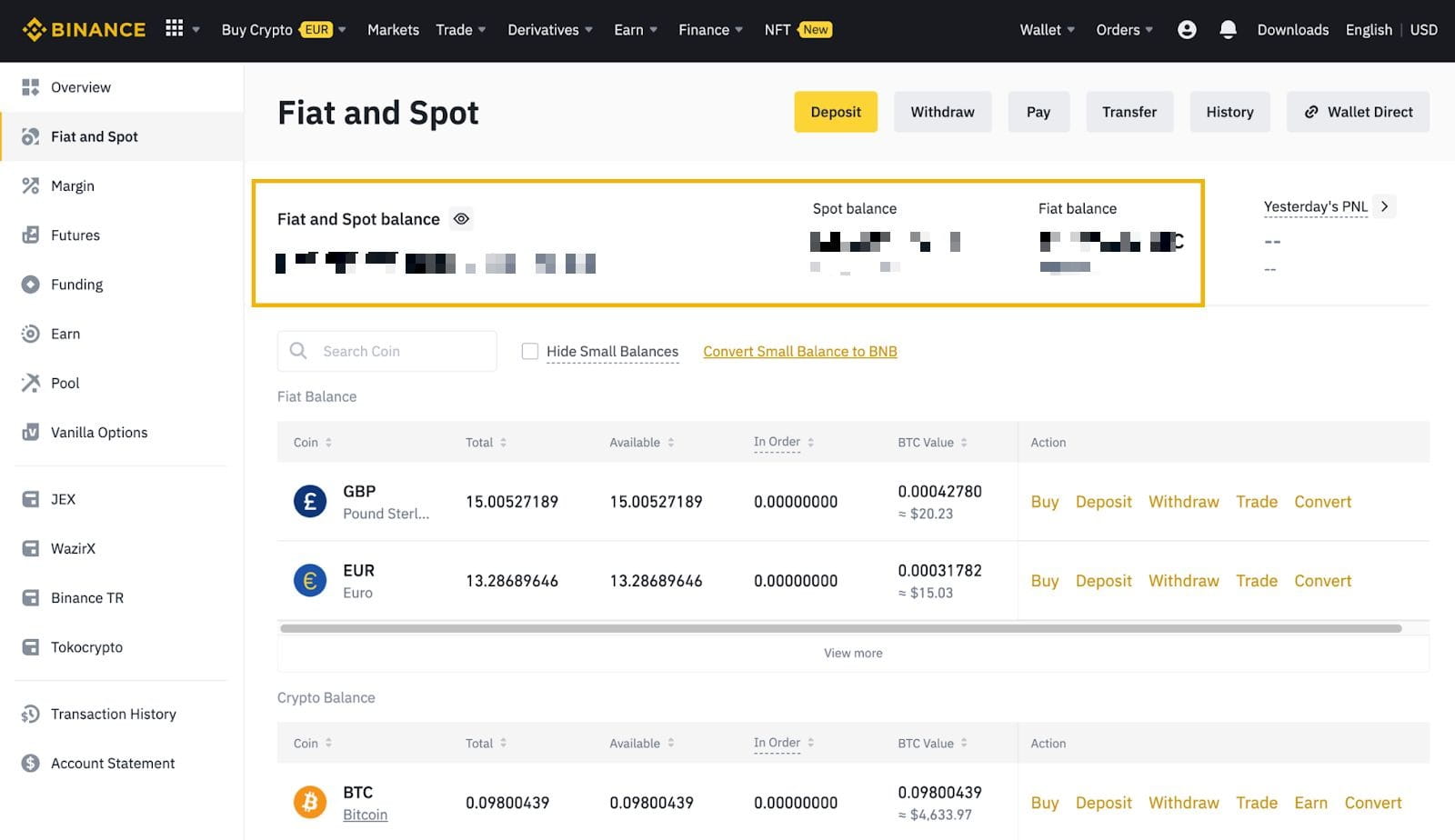Screen dimensions: 1455x840
Task: Click the GBP pound coin icon
Action: click(x=309, y=502)
